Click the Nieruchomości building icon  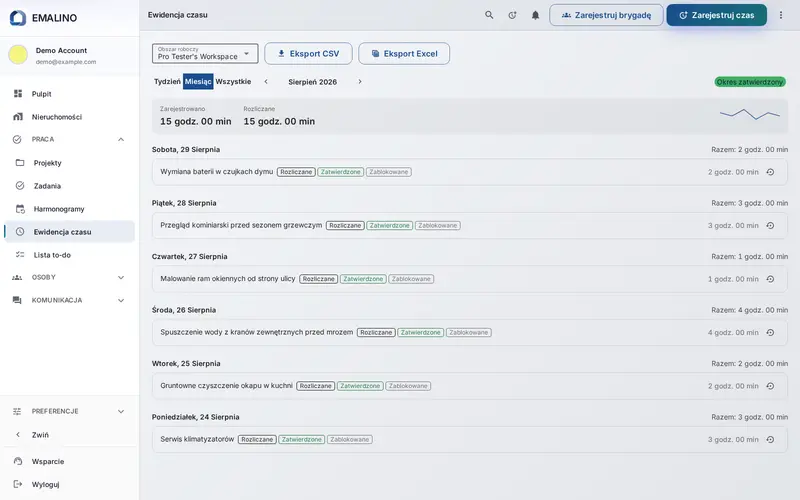tap(18, 117)
